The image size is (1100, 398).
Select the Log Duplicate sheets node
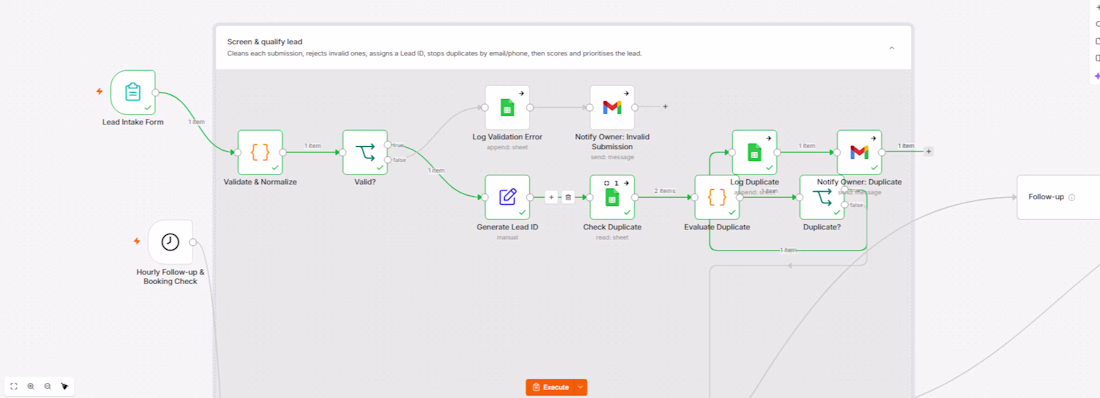point(754,152)
